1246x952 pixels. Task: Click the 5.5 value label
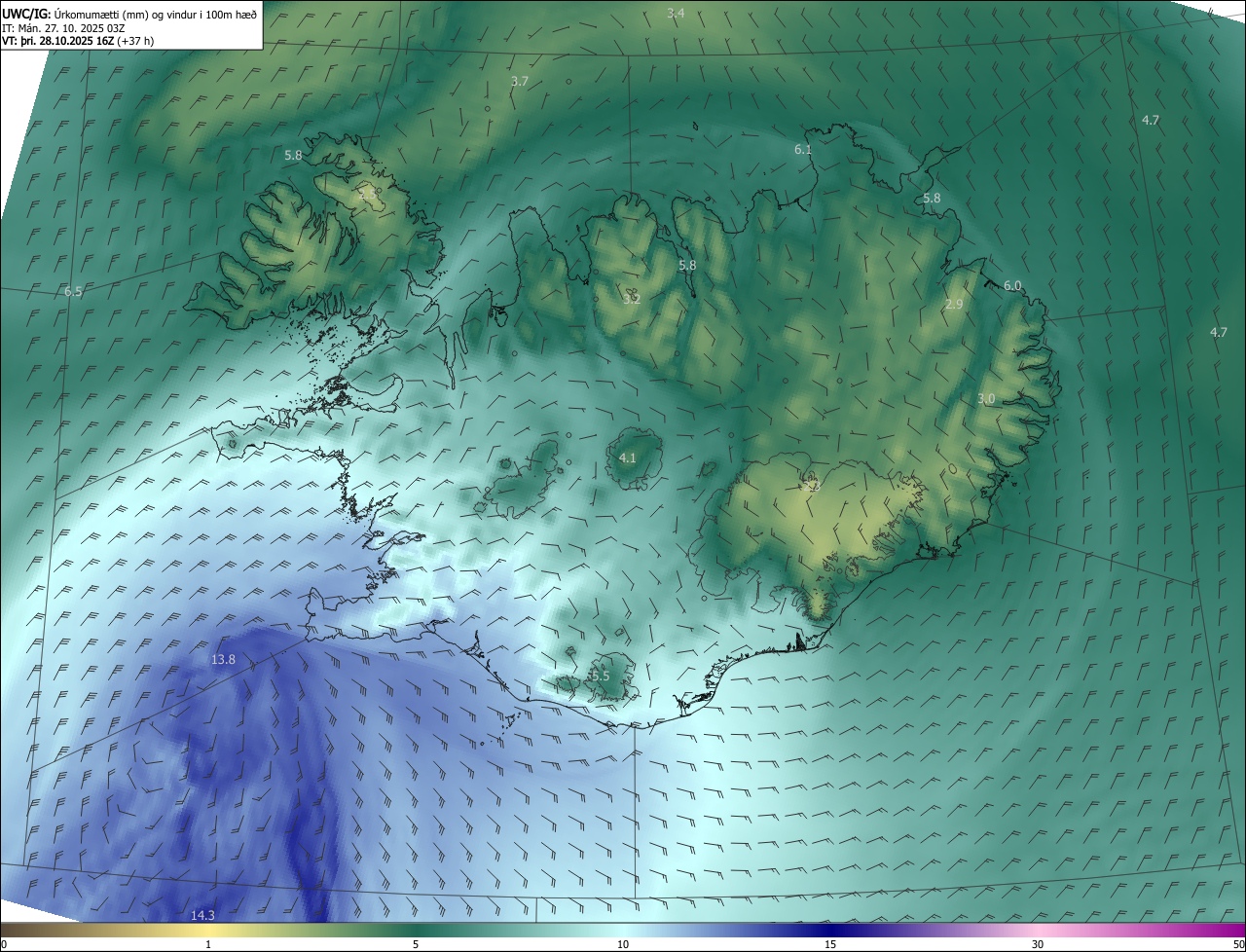tap(600, 677)
